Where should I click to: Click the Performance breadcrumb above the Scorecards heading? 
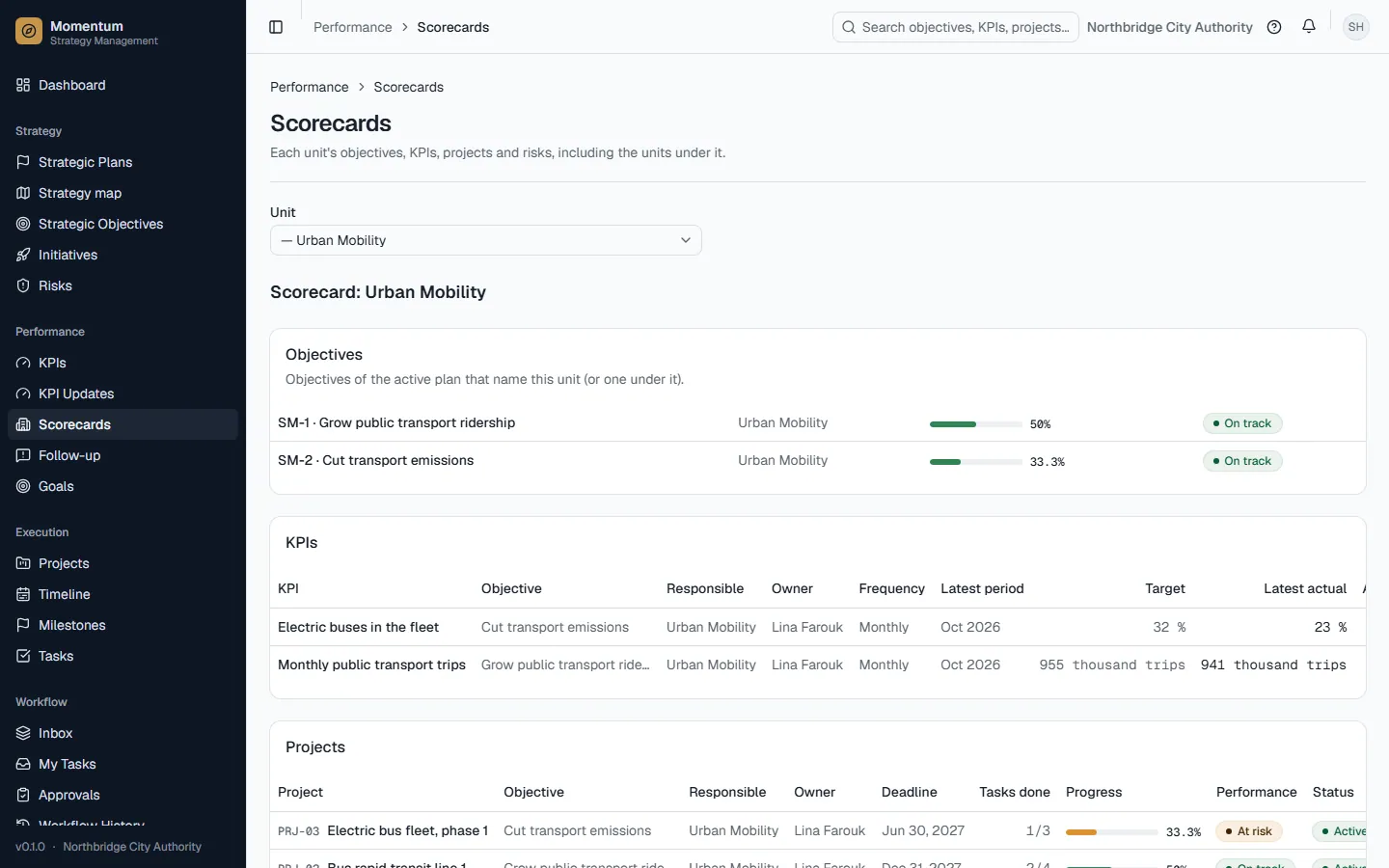click(310, 87)
